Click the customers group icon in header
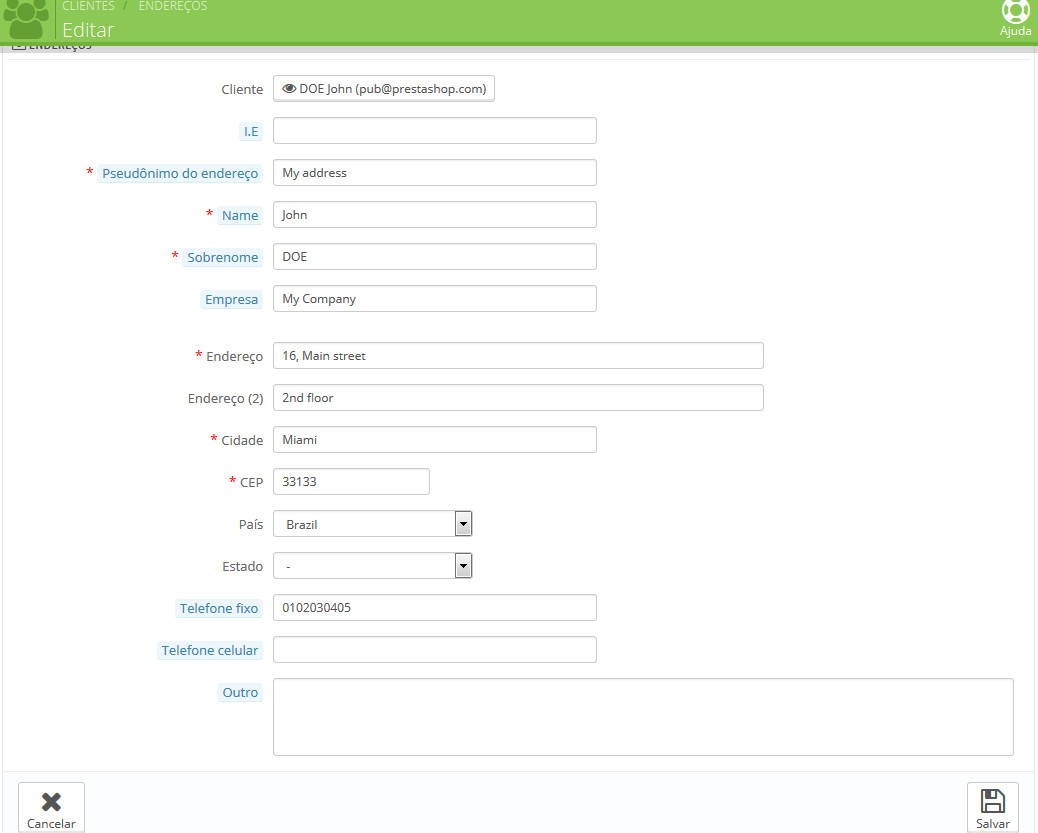Viewport: 1038px width, 833px height. pos(26,19)
